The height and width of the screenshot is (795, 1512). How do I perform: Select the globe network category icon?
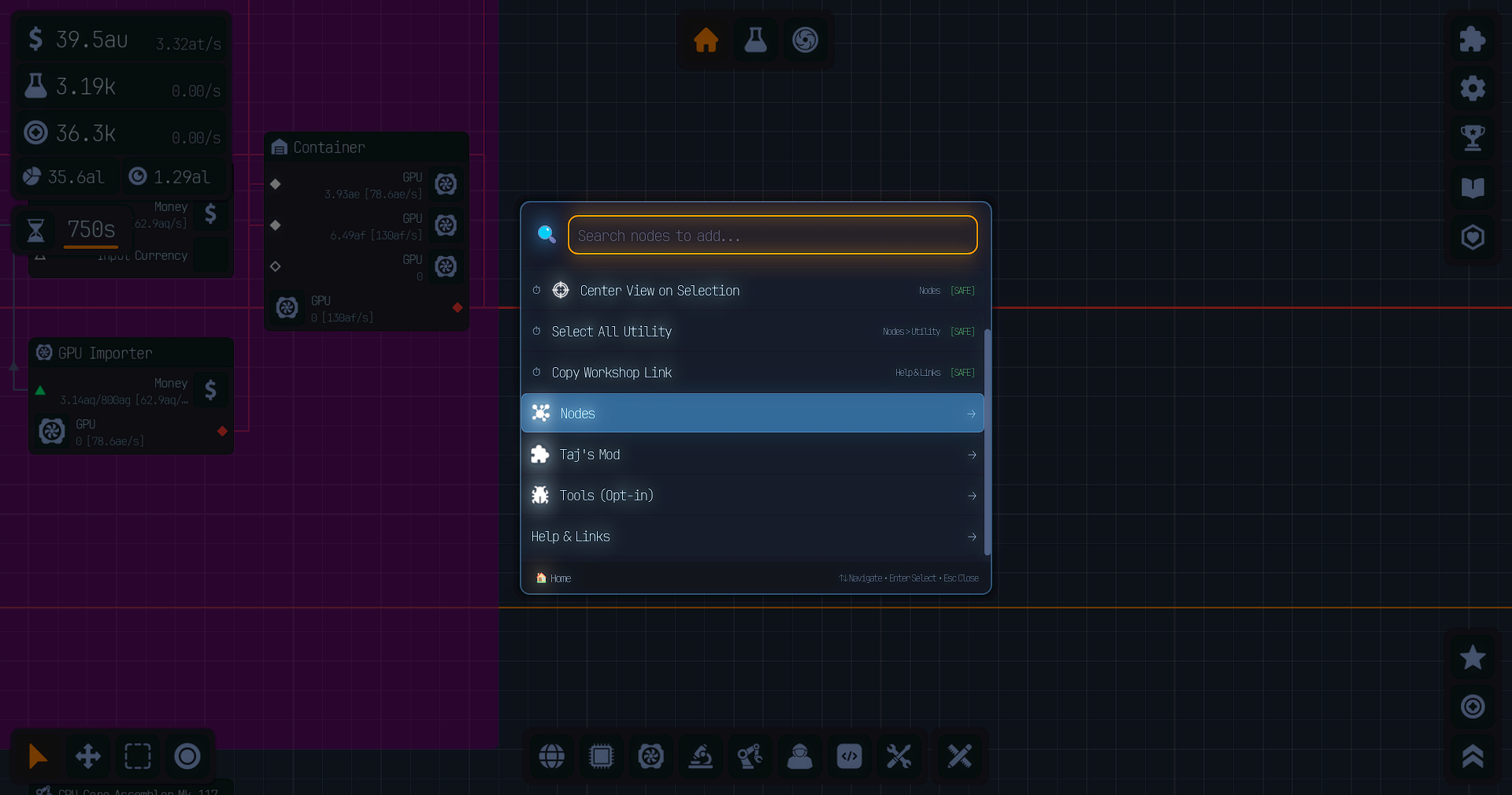coord(551,756)
